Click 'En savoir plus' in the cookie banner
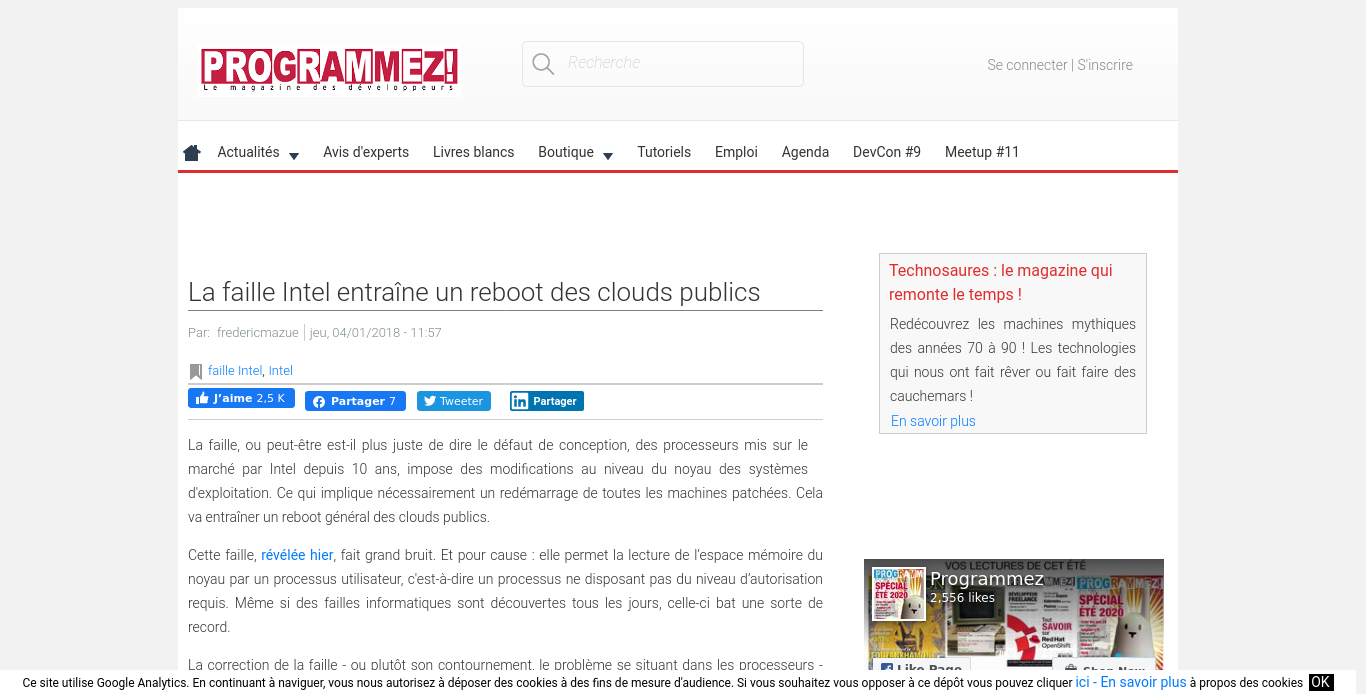 click(1143, 682)
